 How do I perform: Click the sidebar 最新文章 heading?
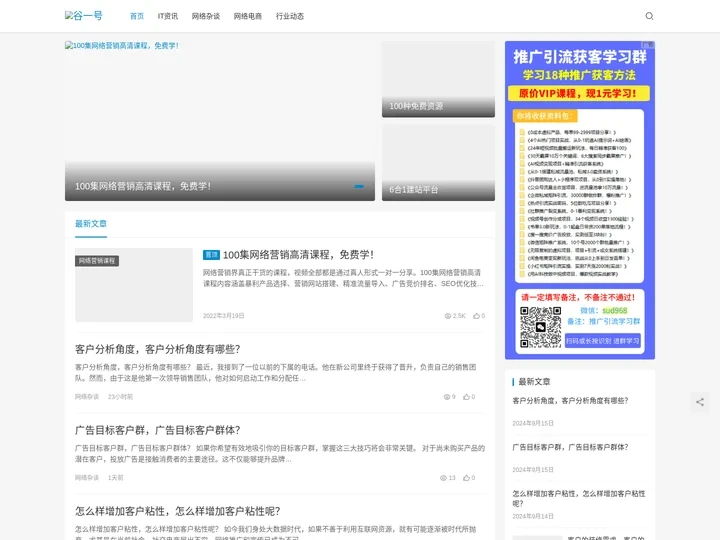(x=534, y=382)
